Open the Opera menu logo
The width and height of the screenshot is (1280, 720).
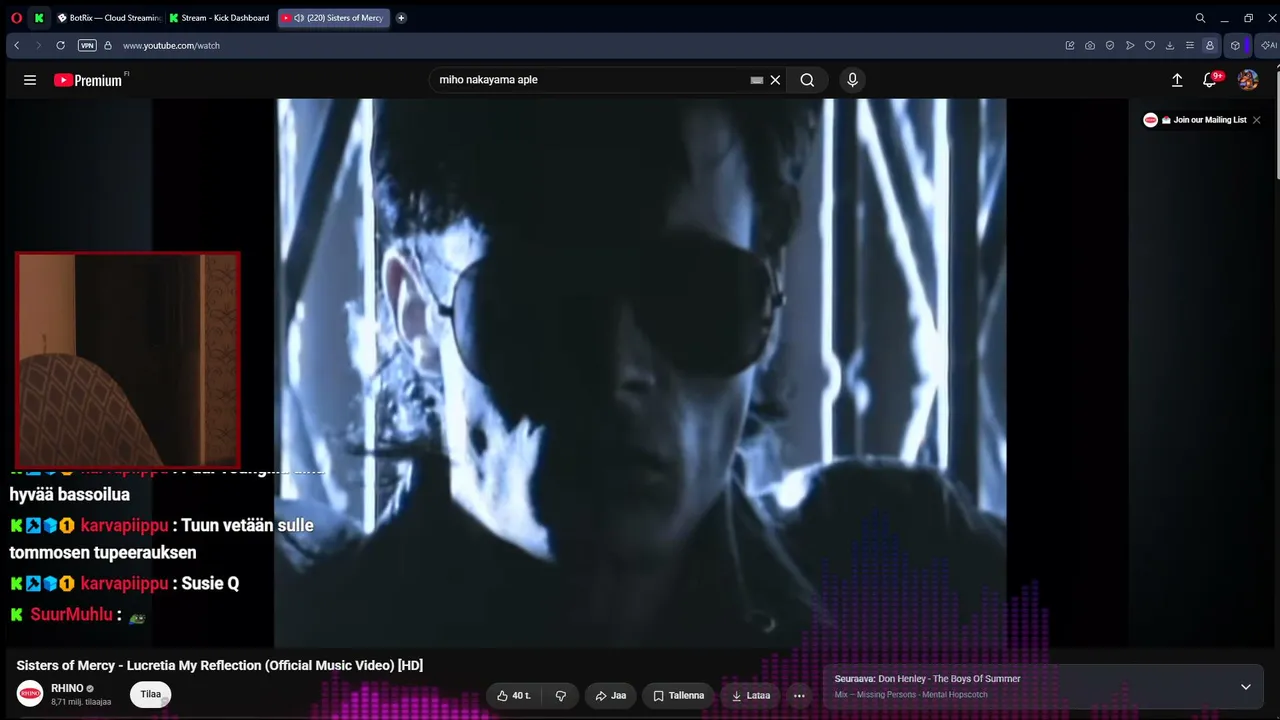coord(16,18)
